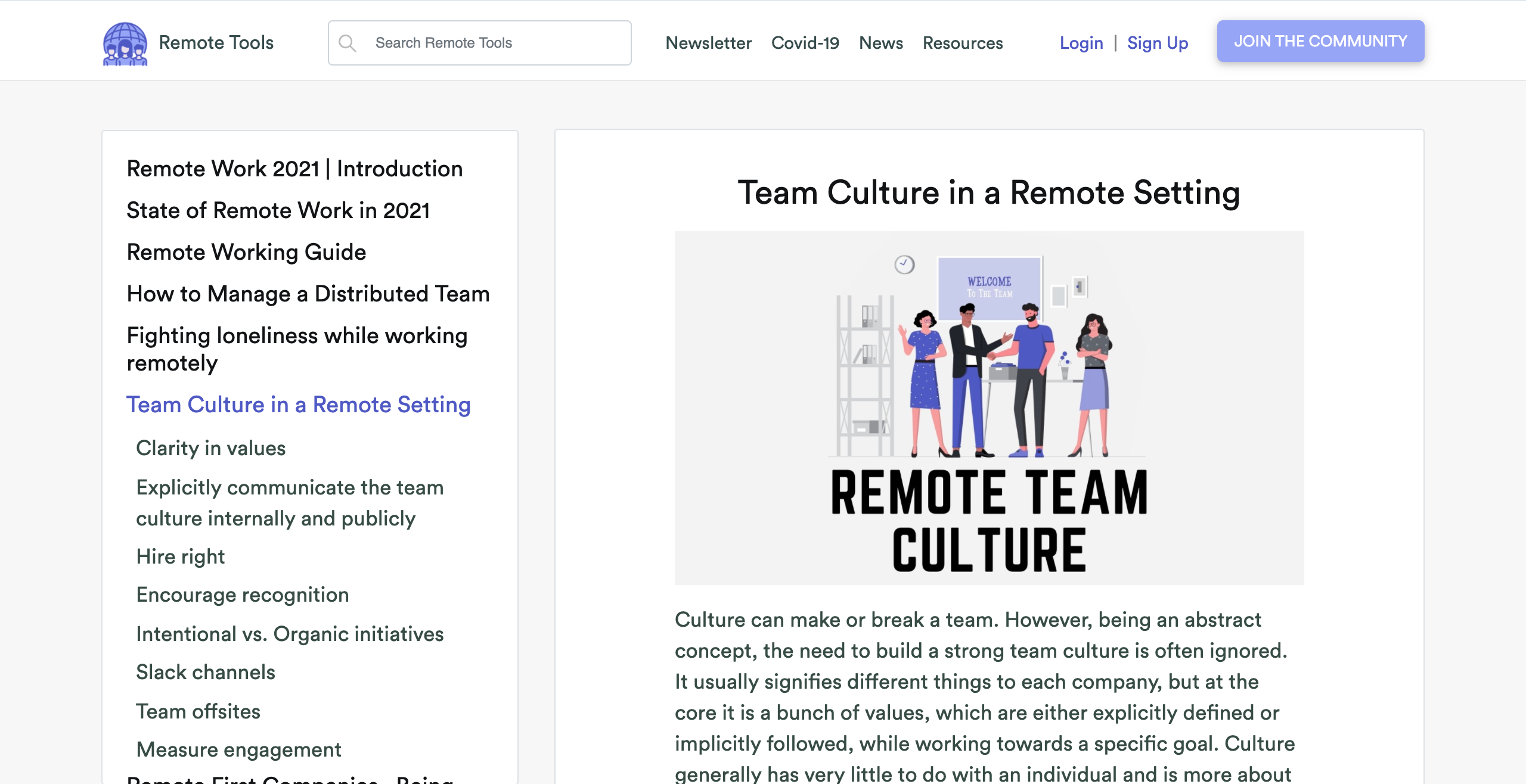Open the Newsletter menu item

click(708, 43)
